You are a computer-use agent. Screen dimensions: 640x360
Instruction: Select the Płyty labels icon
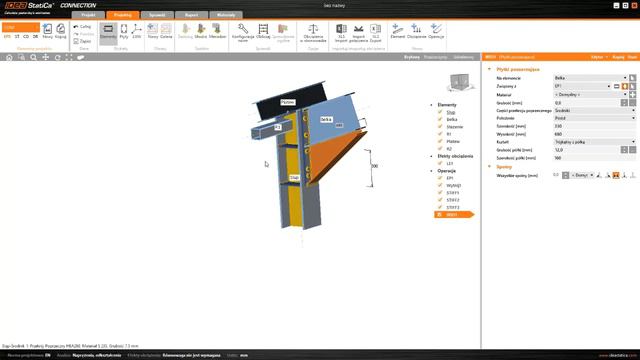124,31
